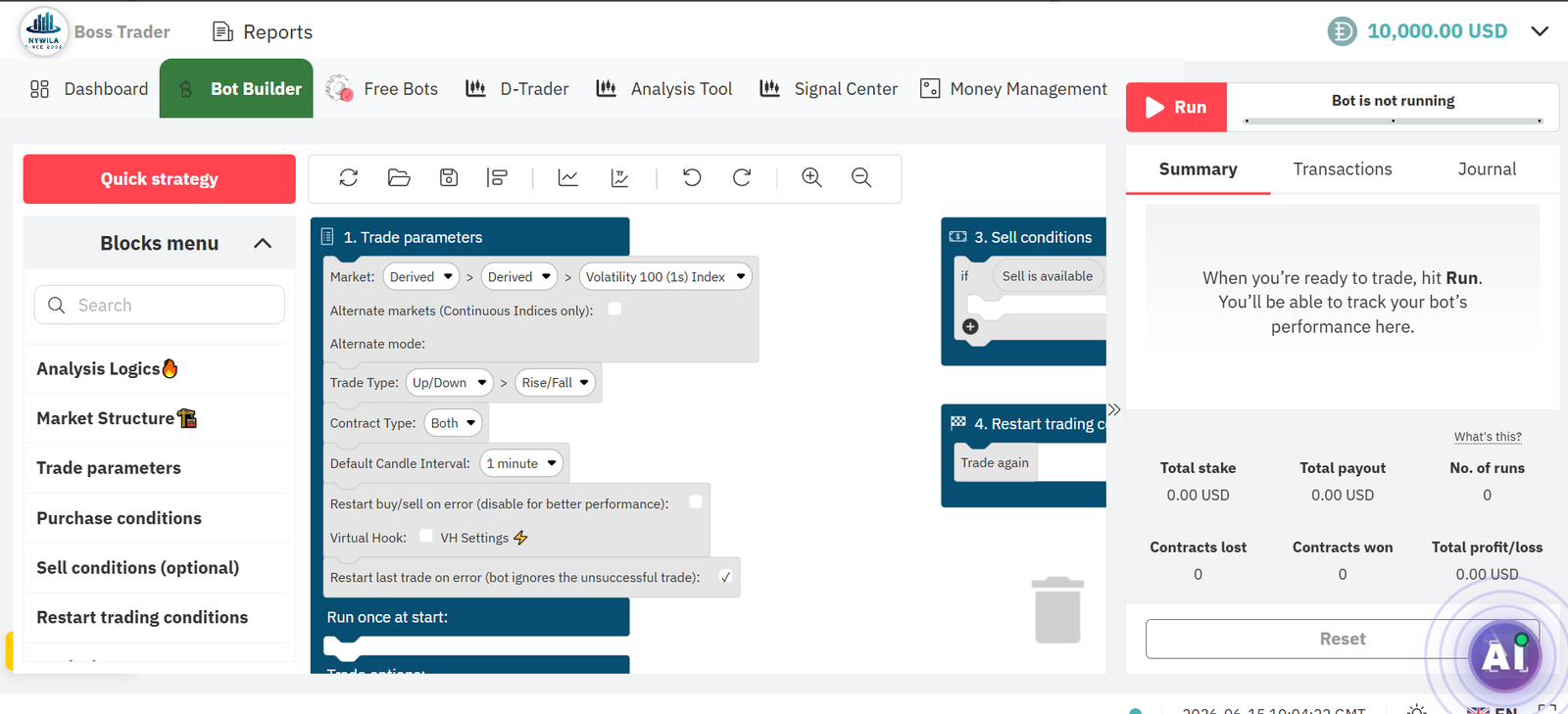Open the Analysis Tool tab
Viewport: 1568px width, 714px height.
[x=664, y=89]
